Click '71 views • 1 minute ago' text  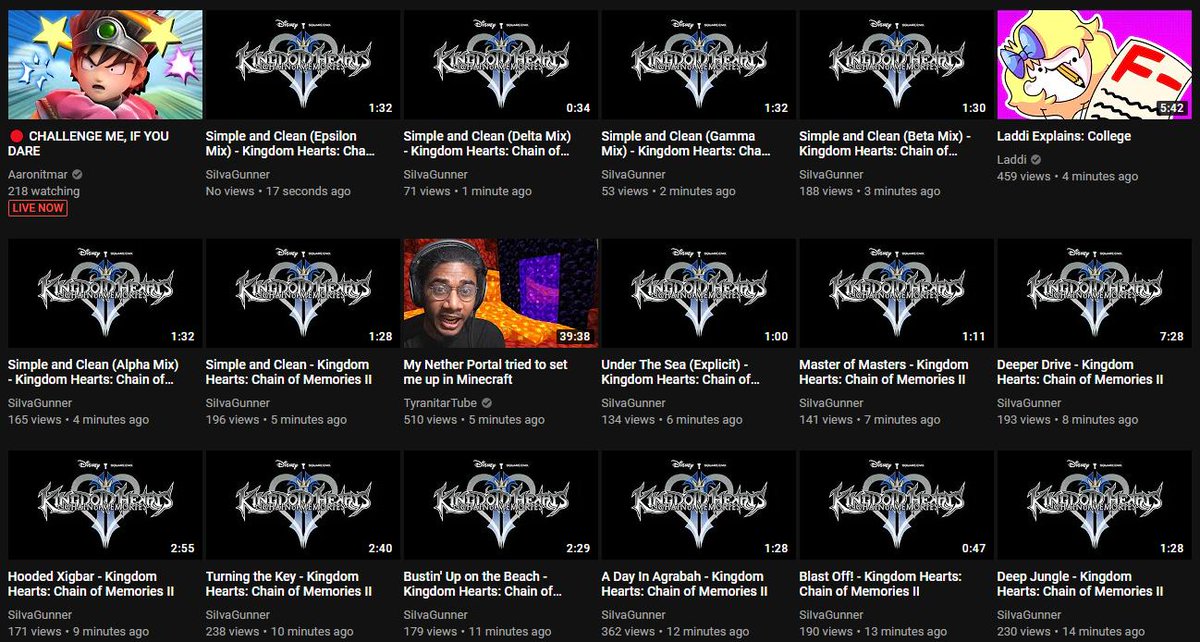468,191
